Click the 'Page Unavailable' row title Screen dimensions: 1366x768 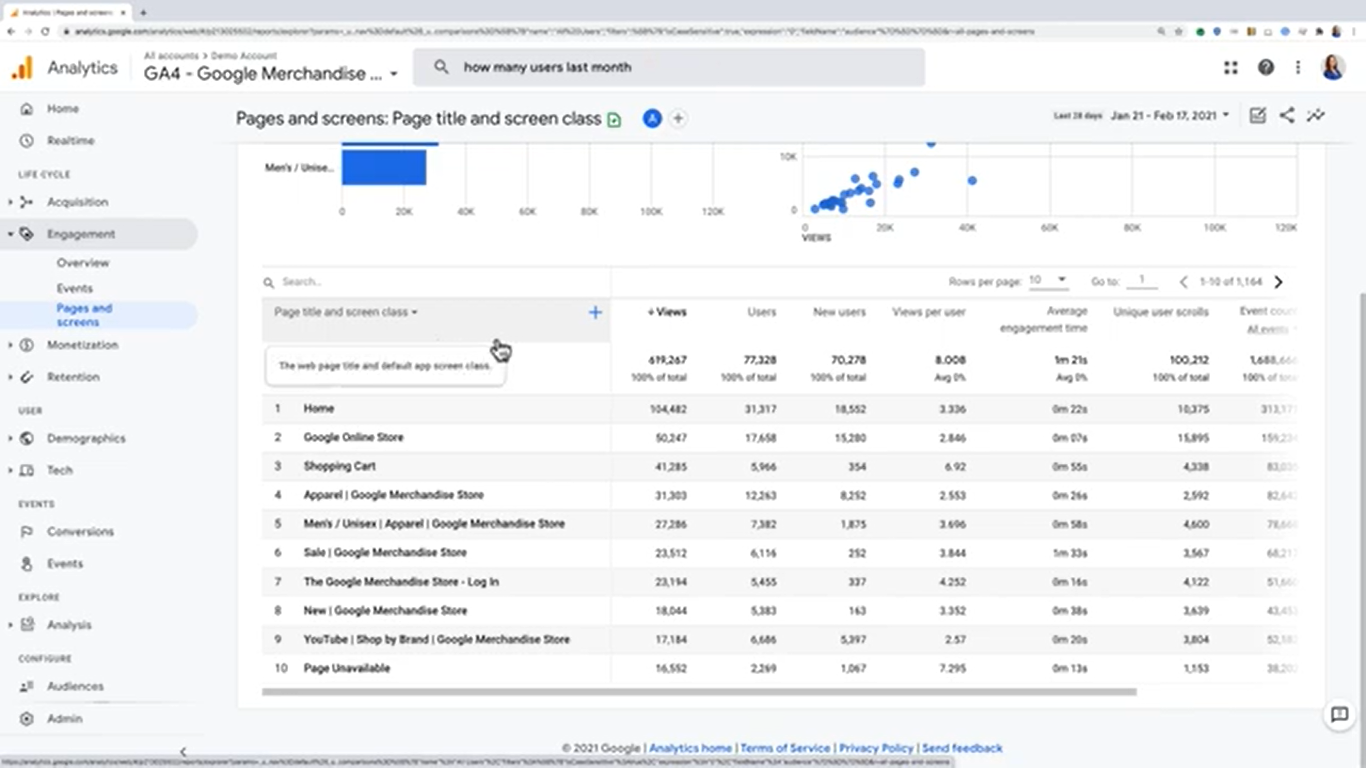click(347, 668)
